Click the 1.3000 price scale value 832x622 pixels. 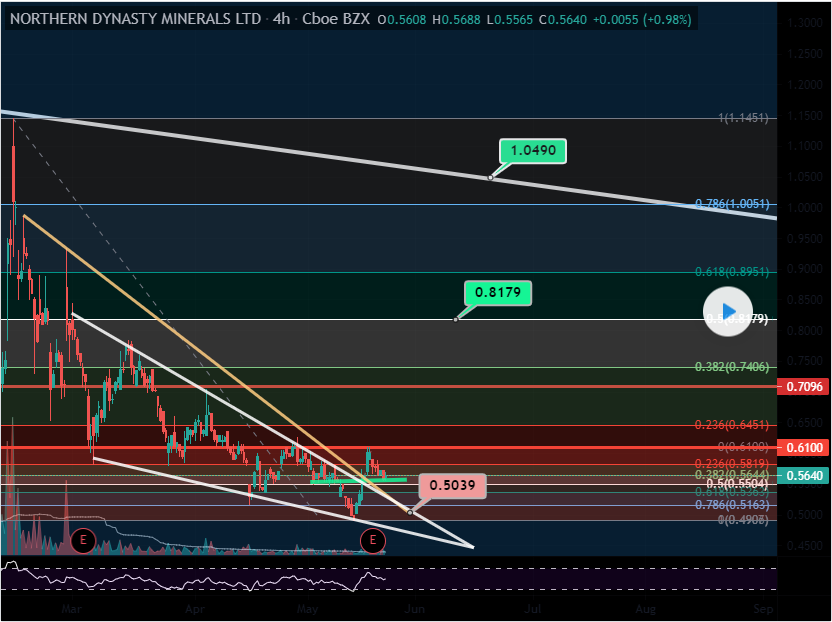[805, 23]
